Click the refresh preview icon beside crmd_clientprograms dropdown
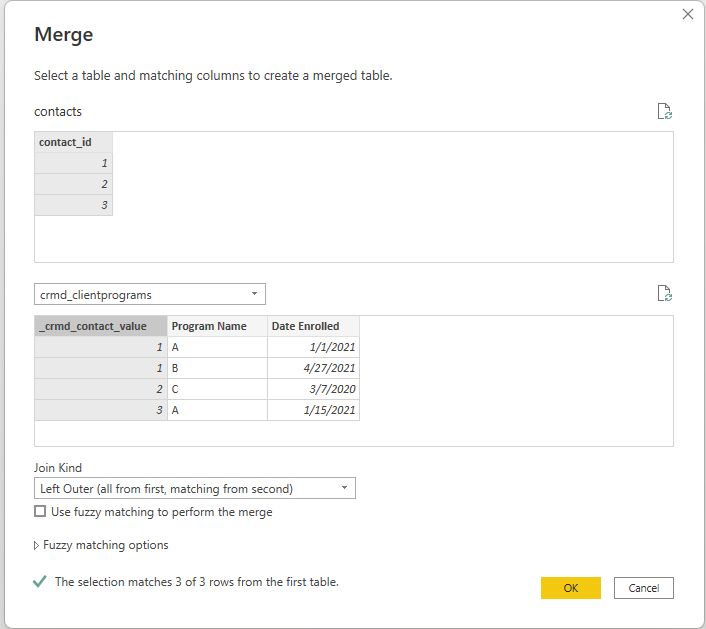The width and height of the screenshot is (706, 629). click(x=665, y=293)
